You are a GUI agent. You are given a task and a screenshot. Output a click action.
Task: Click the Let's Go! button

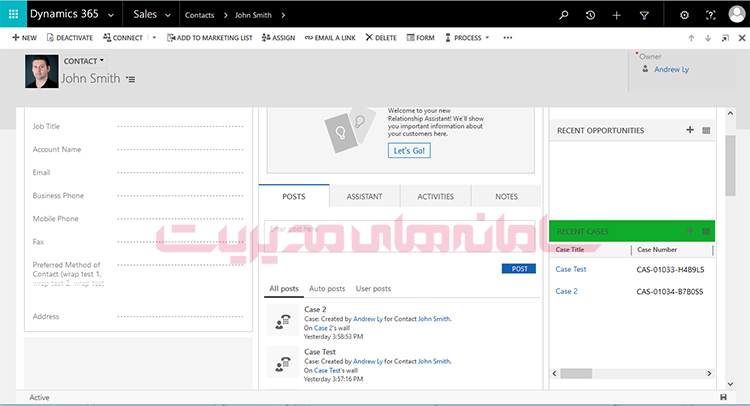pos(409,151)
